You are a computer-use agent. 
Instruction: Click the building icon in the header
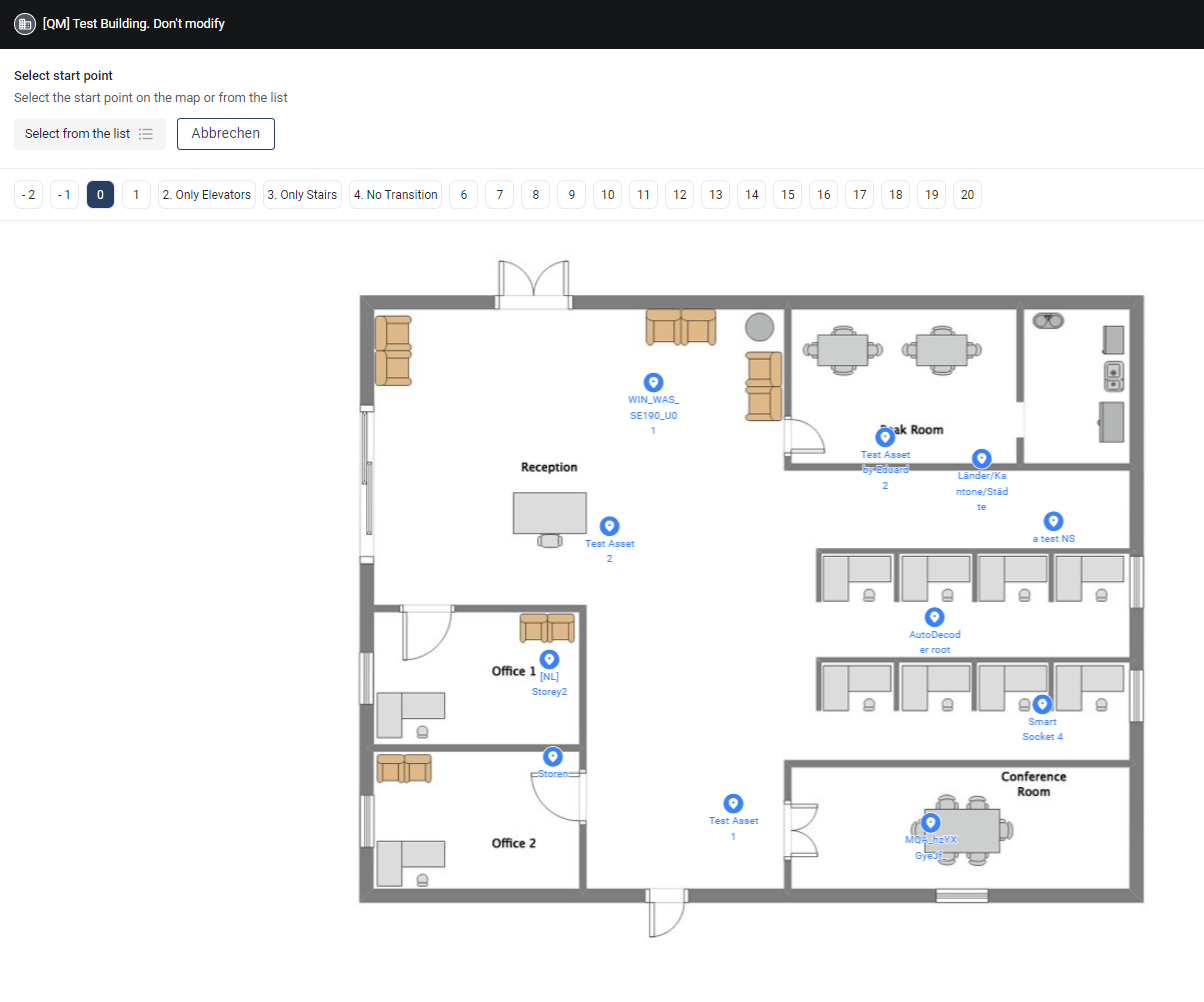pos(25,24)
